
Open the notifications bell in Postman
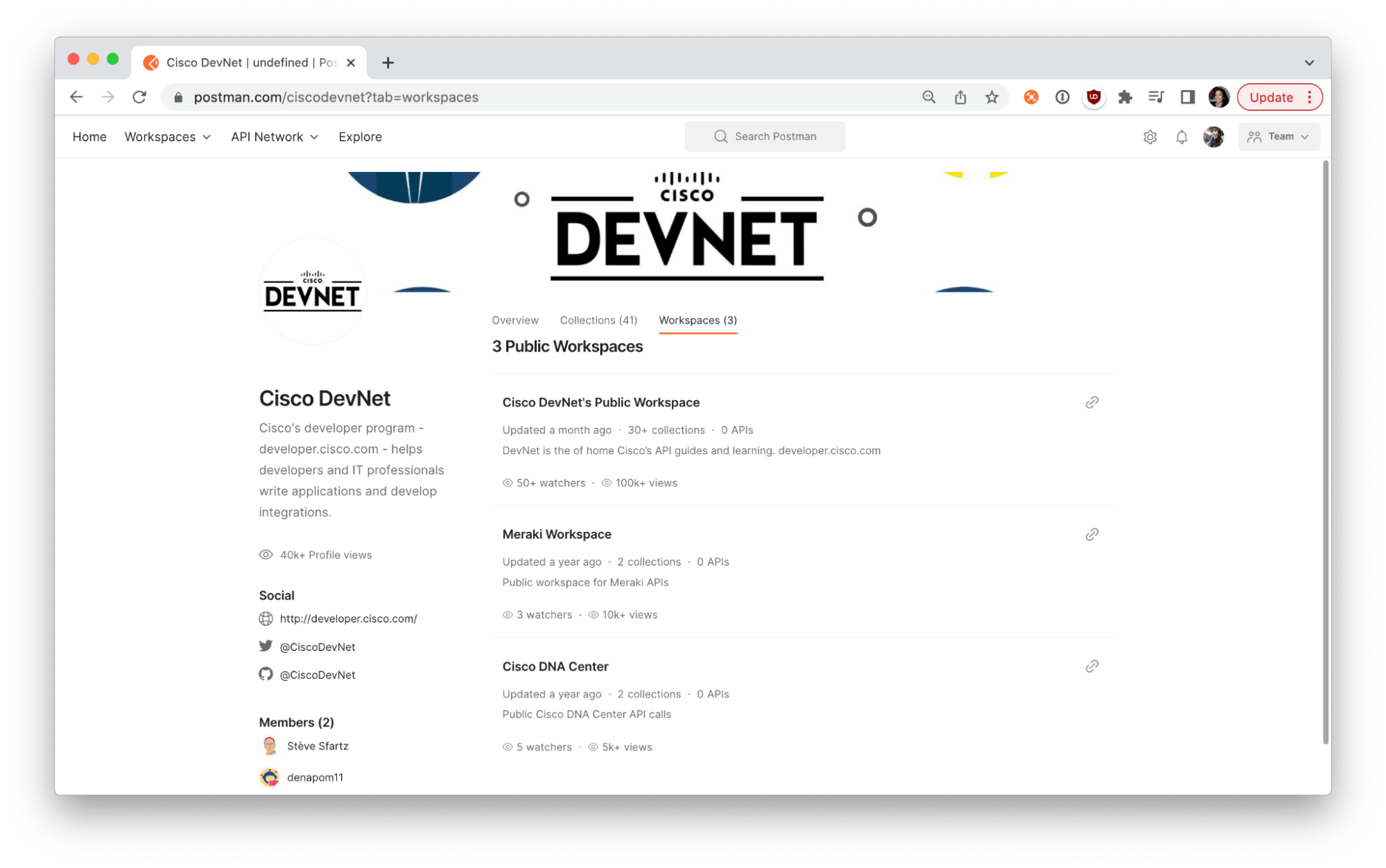click(x=1181, y=137)
